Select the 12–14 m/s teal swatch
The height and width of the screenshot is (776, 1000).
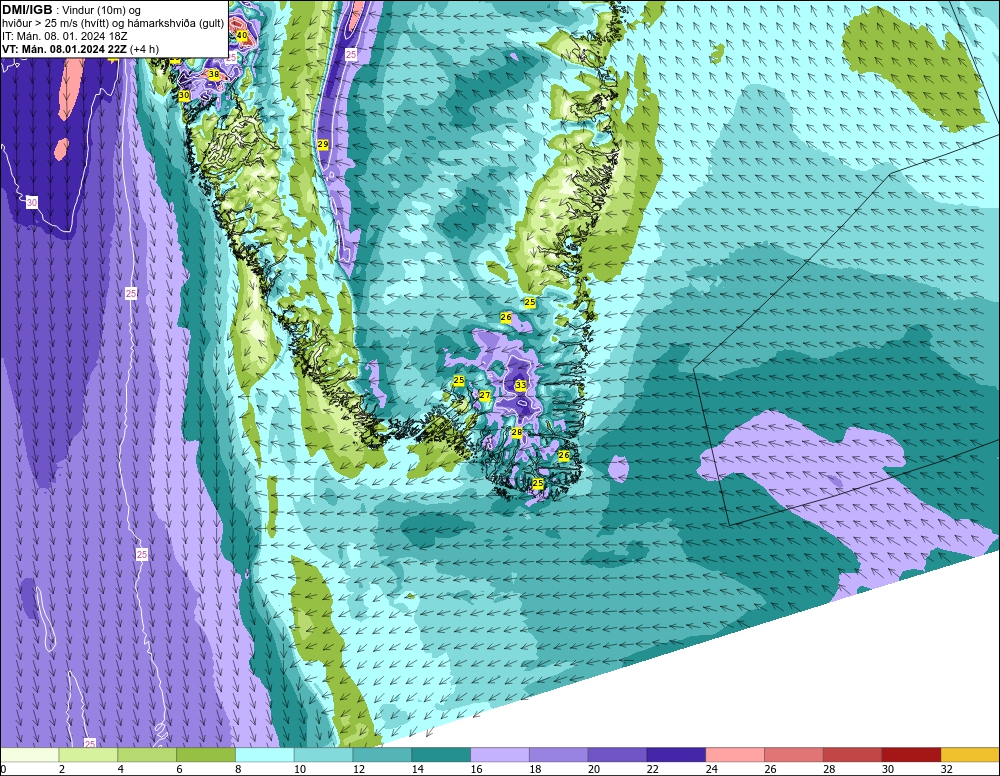(x=382, y=755)
